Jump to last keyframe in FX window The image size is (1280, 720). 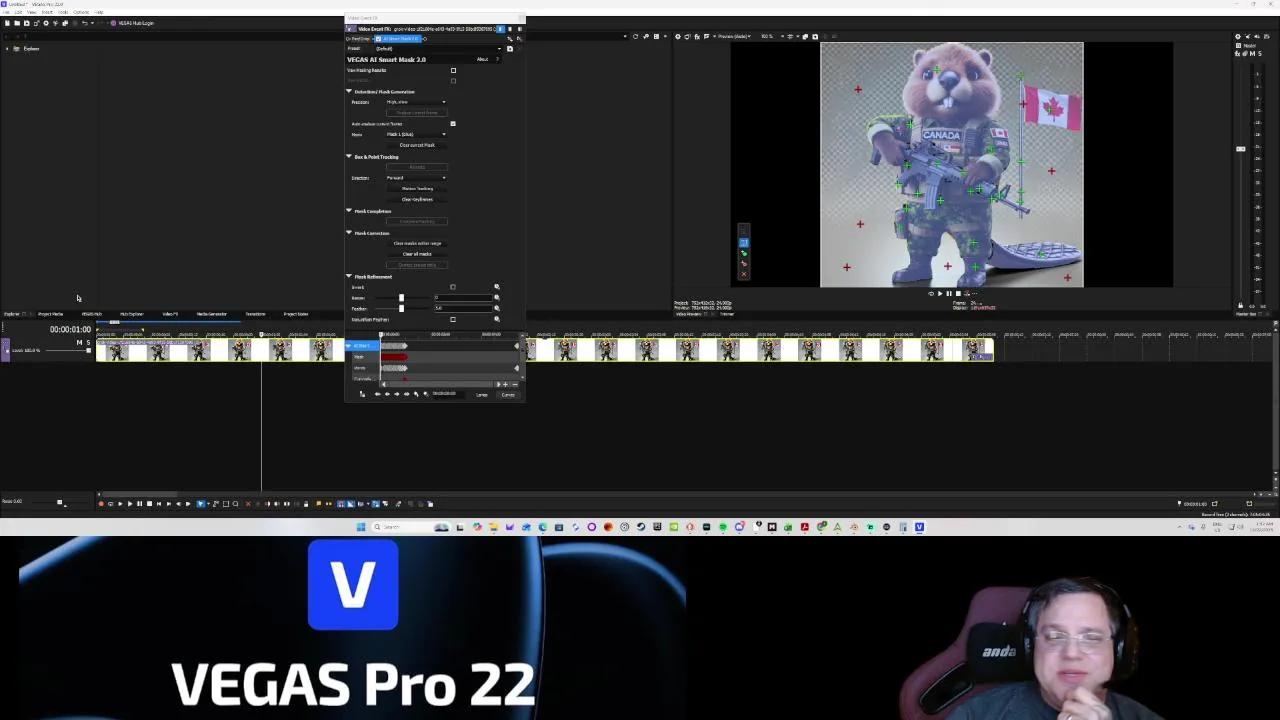click(x=407, y=394)
